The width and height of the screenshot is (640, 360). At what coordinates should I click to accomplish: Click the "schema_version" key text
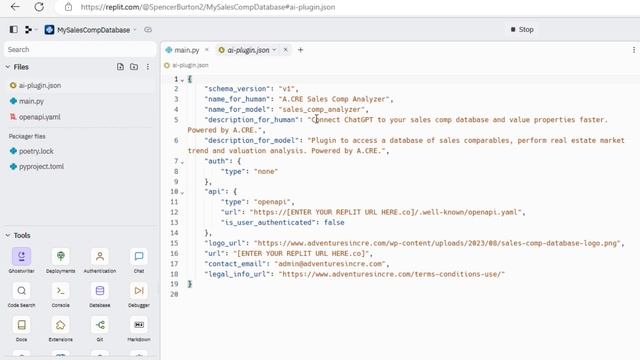click(237, 89)
